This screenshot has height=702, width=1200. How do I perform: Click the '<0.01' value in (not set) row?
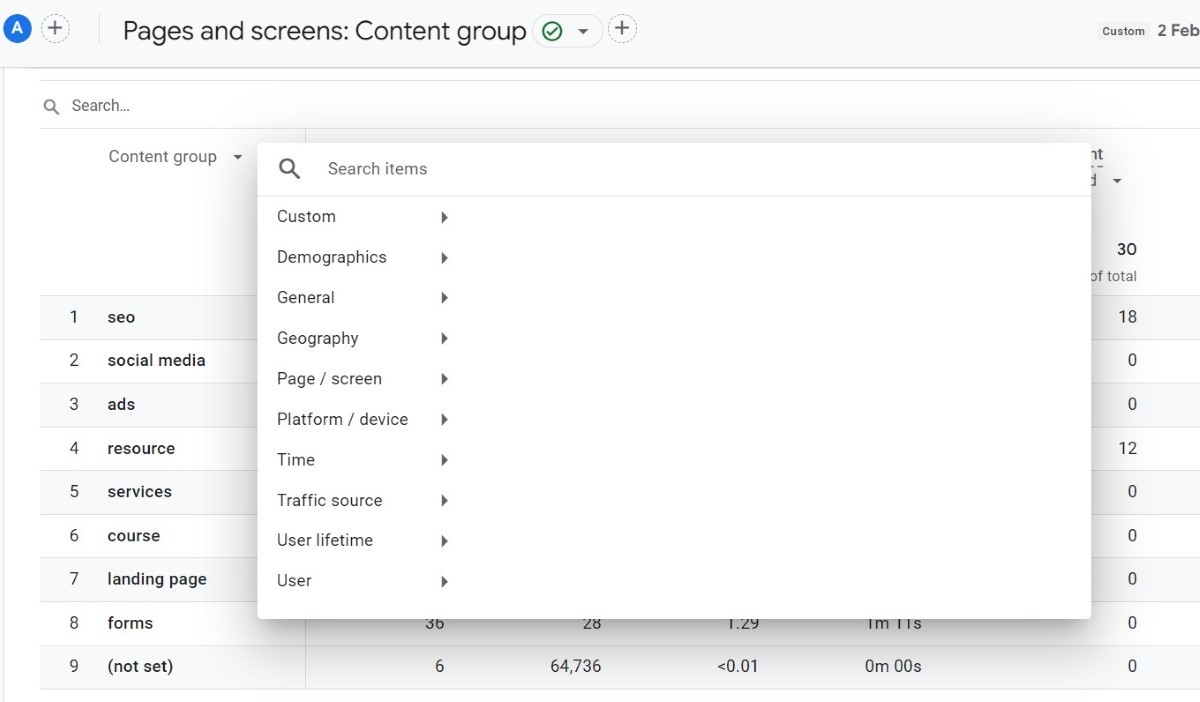[737, 666]
